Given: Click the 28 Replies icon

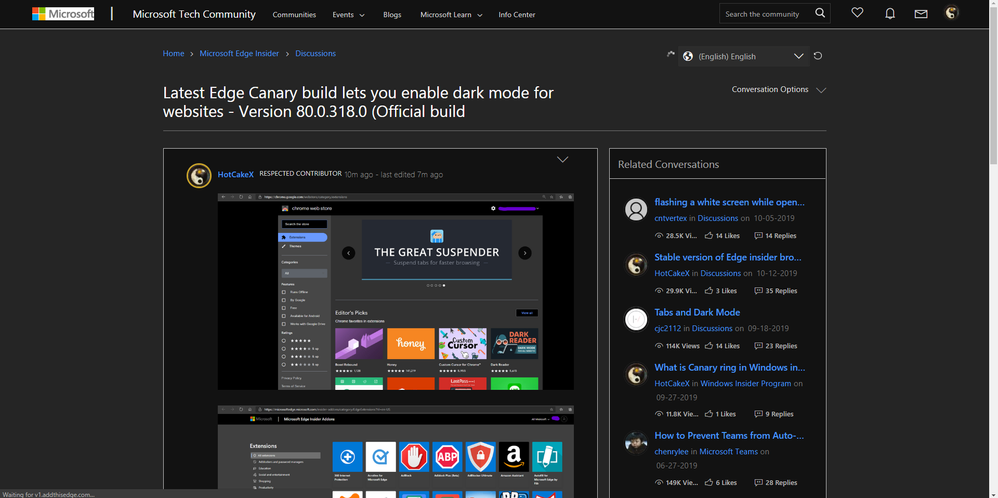Looking at the screenshot, I should coord(758,482).
